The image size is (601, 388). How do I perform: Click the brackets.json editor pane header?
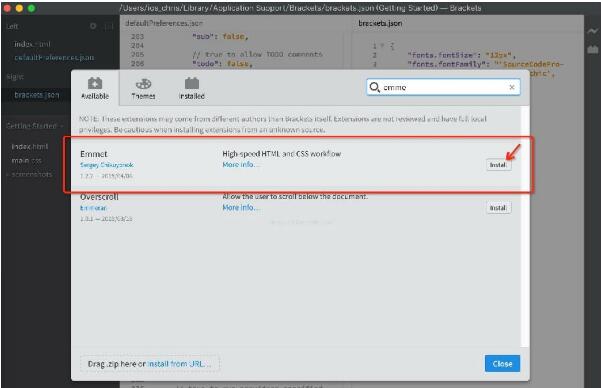coord(380,23)
